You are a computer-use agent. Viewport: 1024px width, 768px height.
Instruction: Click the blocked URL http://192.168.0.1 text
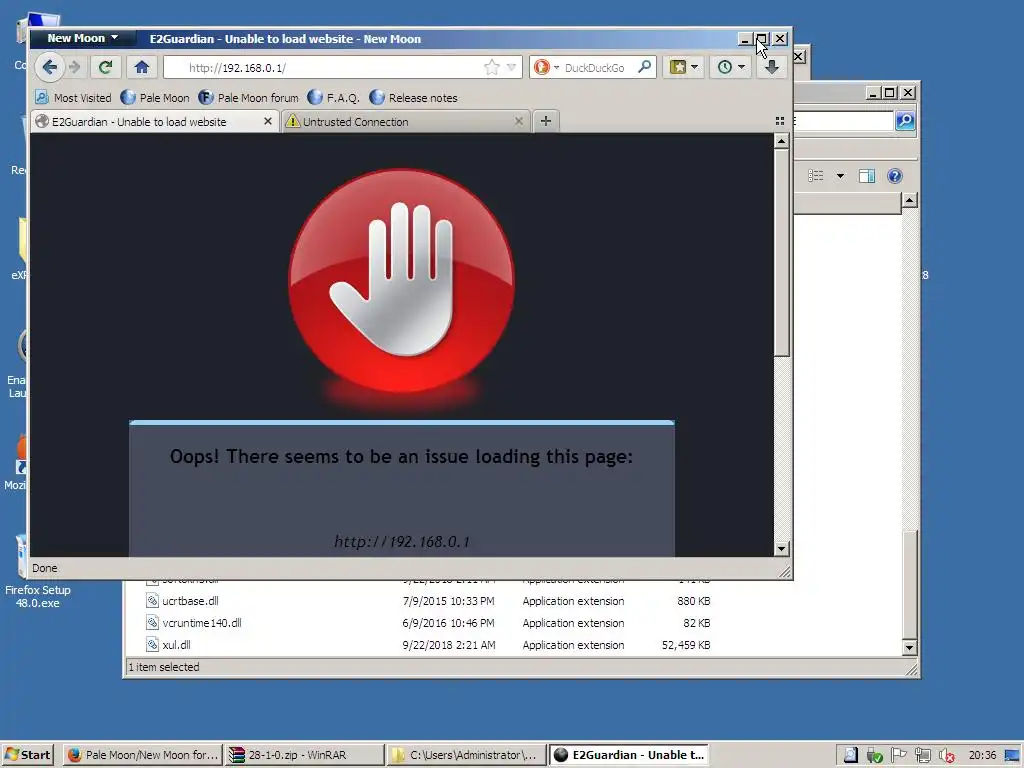pos(402,541)
